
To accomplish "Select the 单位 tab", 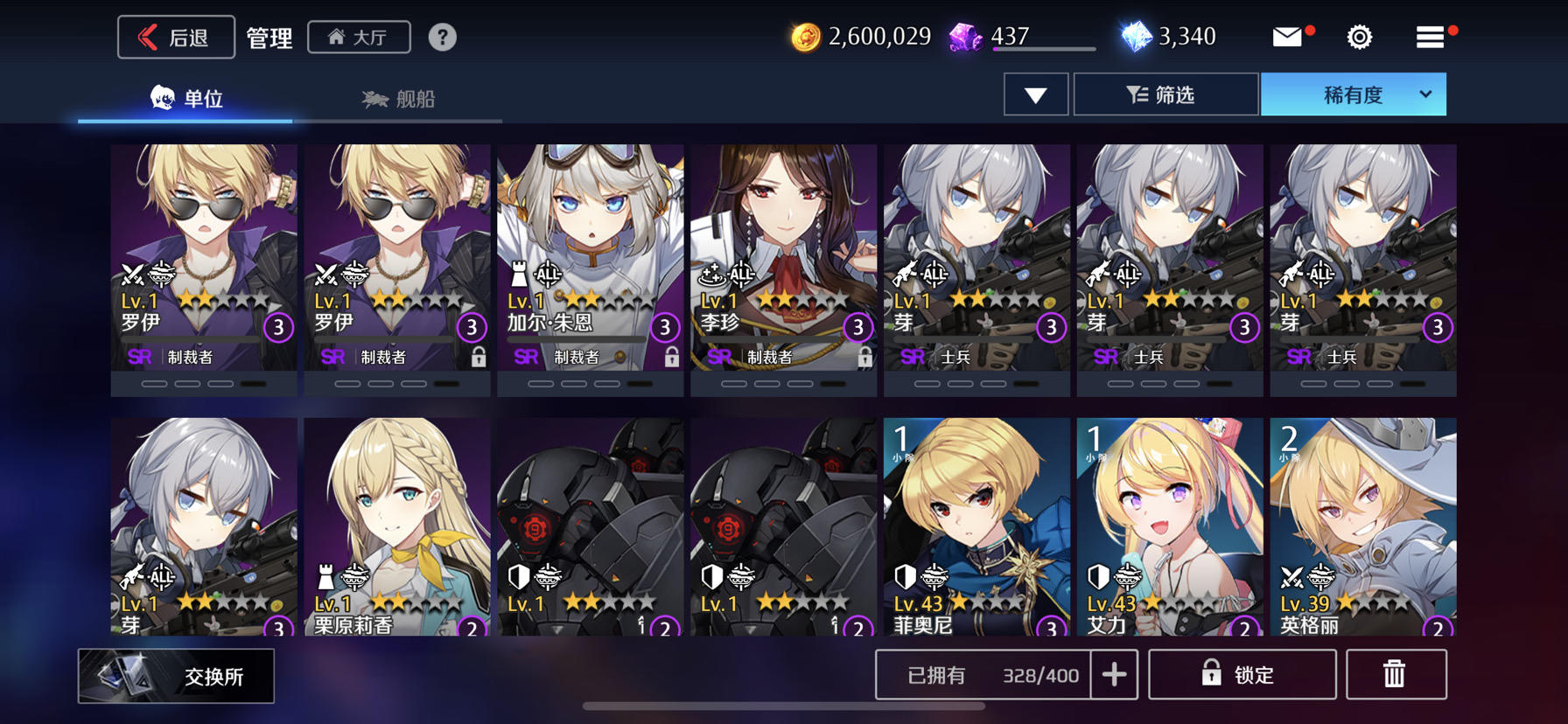I will tap(185, 99).
